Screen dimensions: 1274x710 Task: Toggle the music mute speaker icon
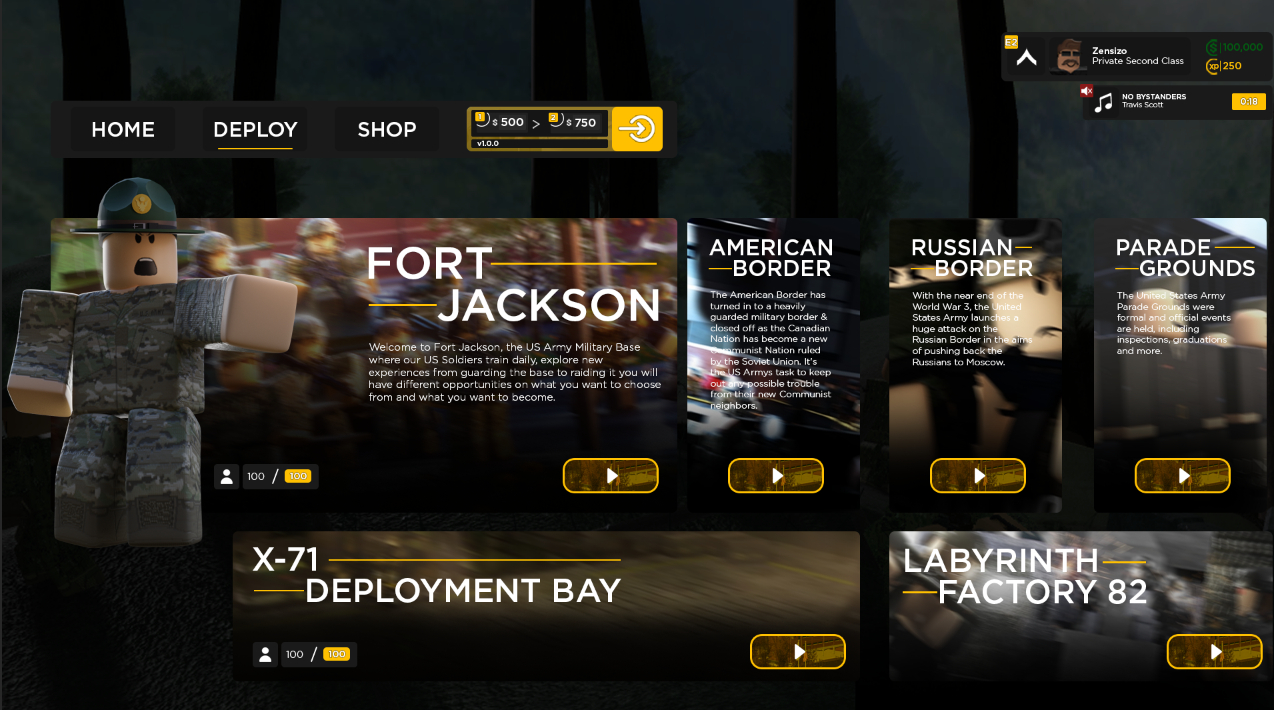coord(1087,91)
